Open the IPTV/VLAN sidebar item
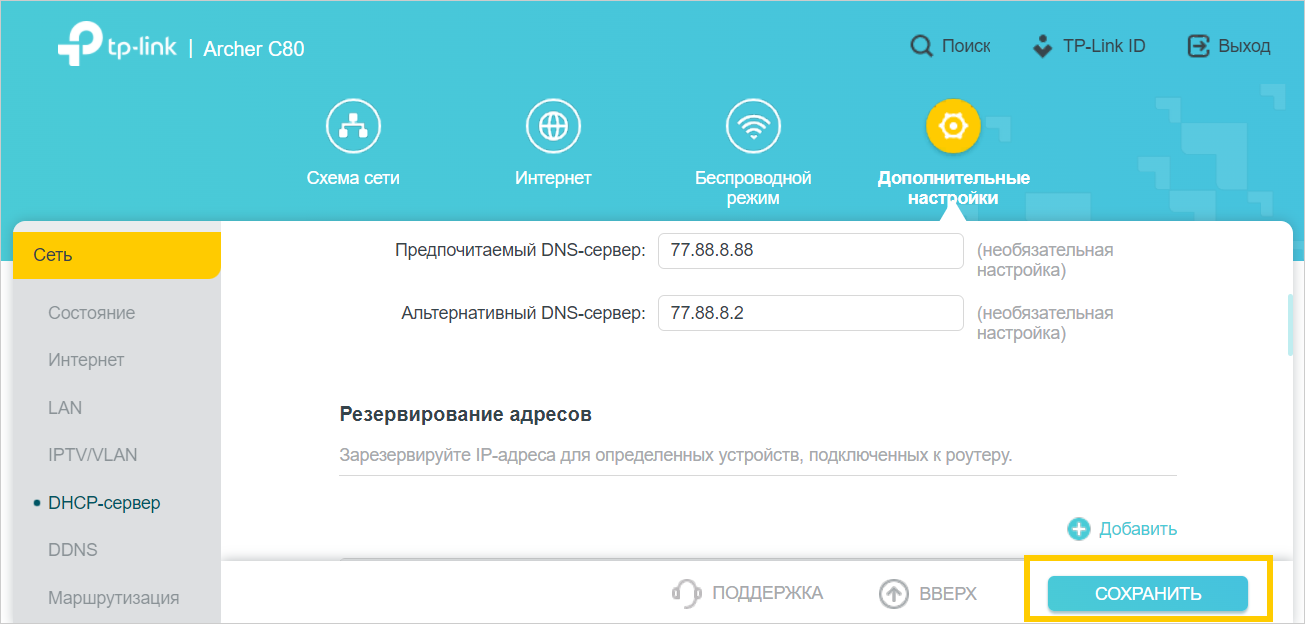This screenshot has width=1305, height=624. 92,455
